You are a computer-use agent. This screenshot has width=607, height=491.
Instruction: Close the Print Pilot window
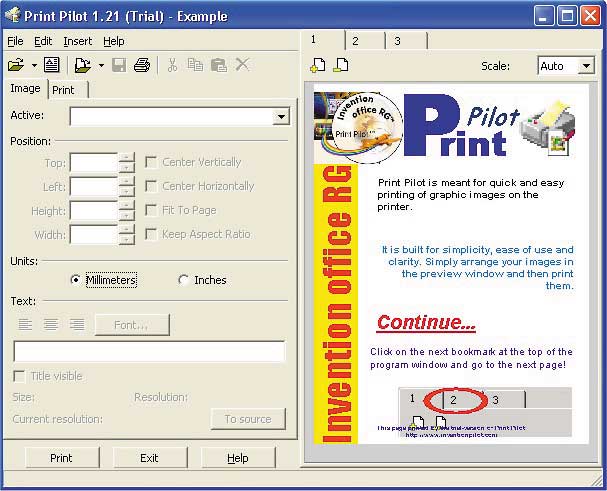(591, 16)
